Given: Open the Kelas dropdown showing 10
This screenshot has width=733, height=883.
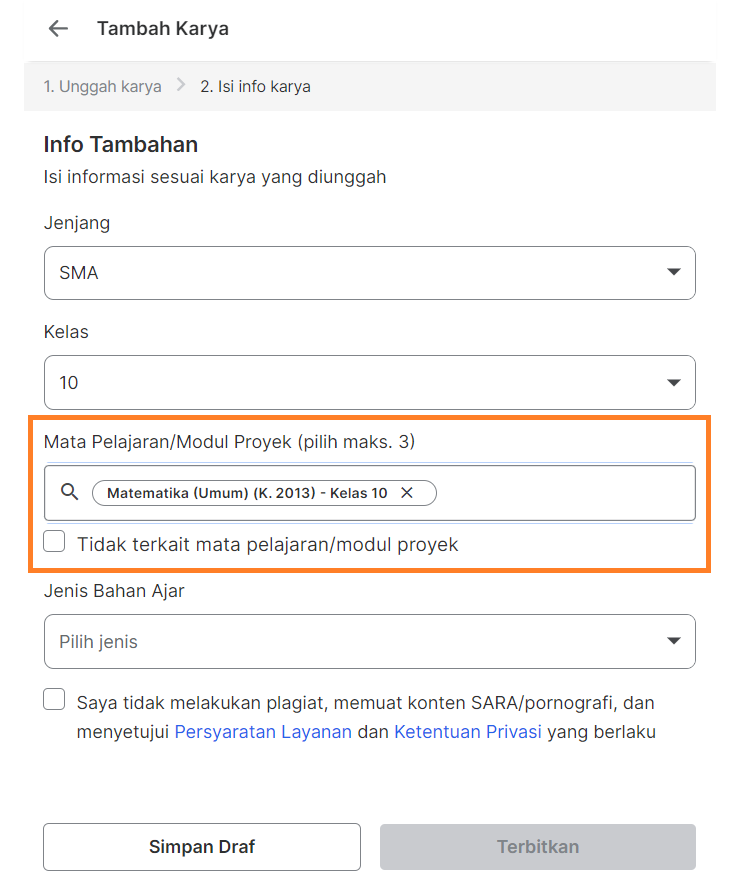Looking at the screenshot, I should click(x=370, y=382).
